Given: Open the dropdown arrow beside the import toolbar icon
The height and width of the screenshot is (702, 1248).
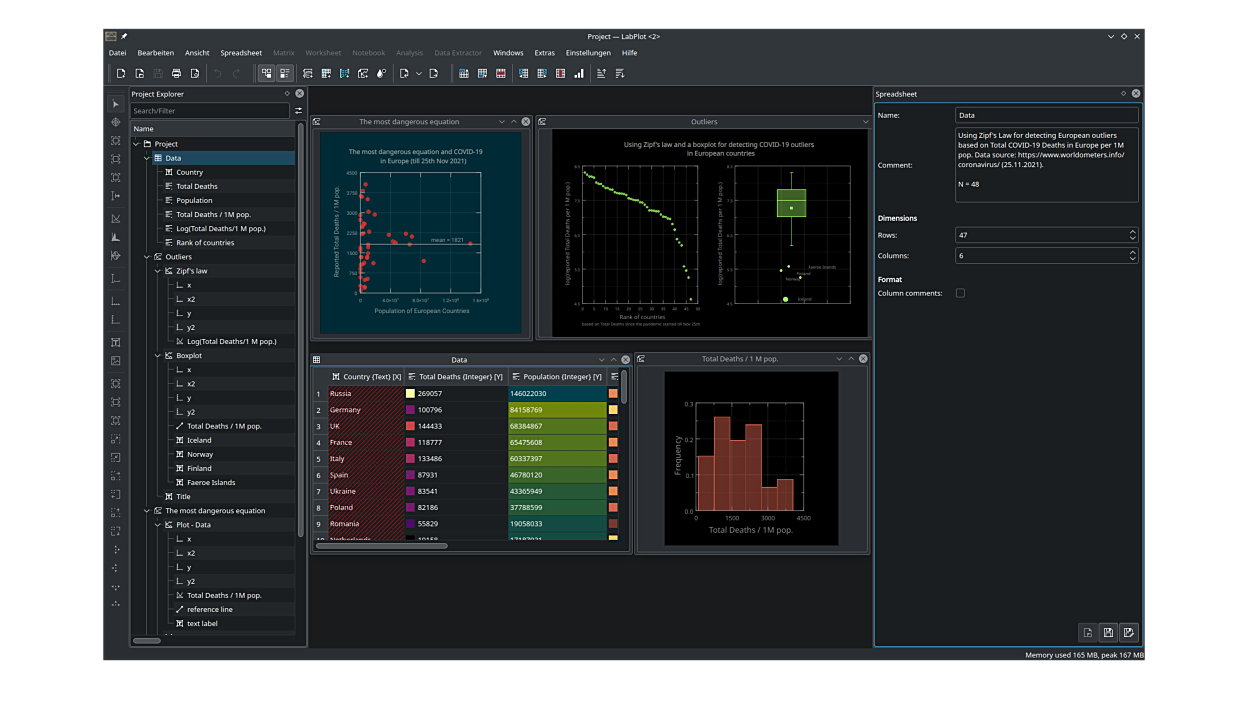Looking at the screenshot, I should (x=419, y=73).
